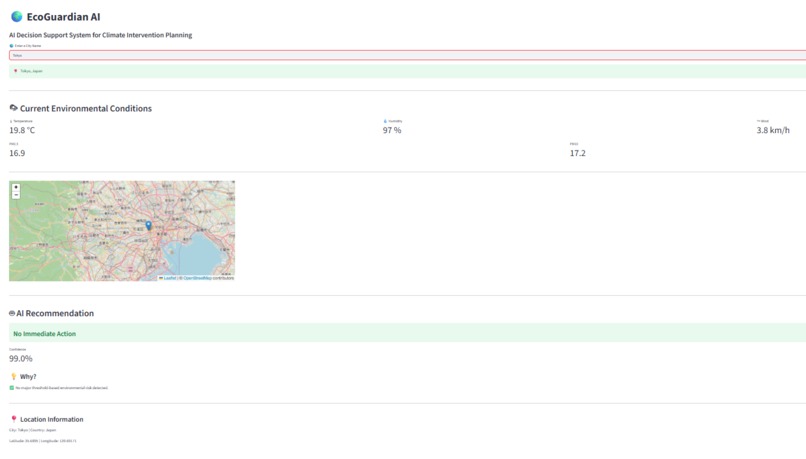Zoom in on the map
The height and width of the screenshot is (459, 806).
16,188
